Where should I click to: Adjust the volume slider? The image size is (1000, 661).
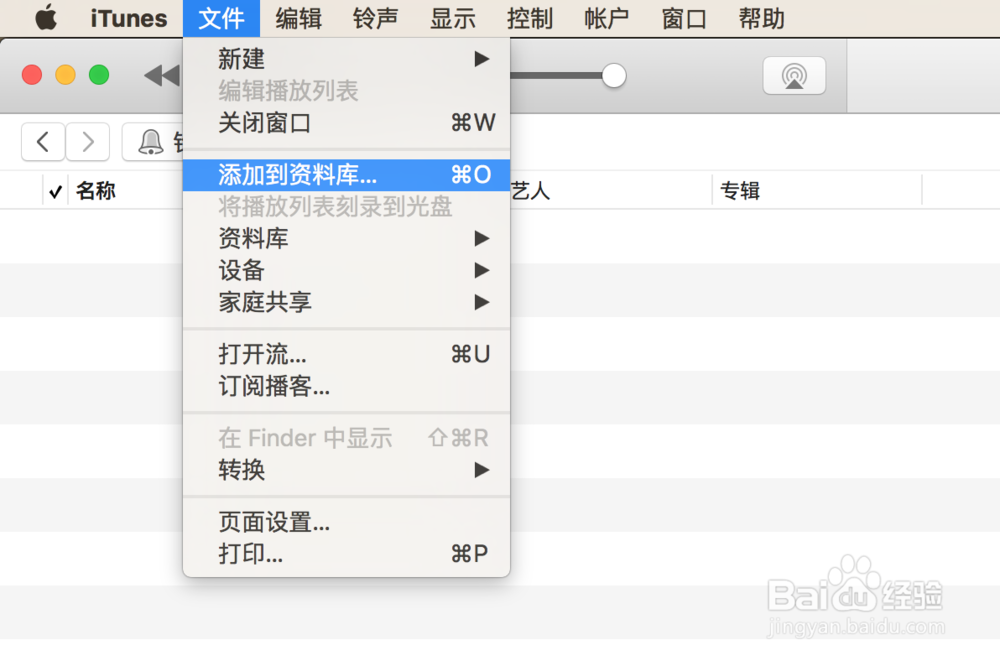(x=613, y=75)
